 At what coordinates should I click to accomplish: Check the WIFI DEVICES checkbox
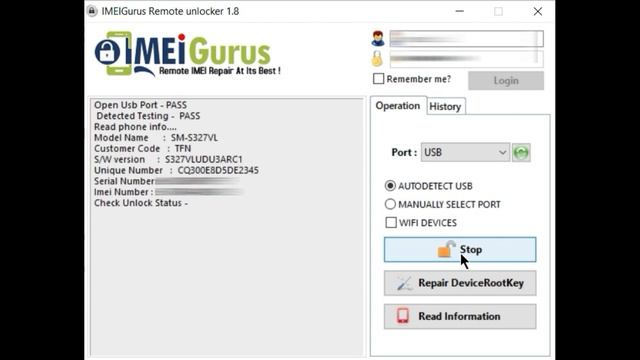point(391,222)
